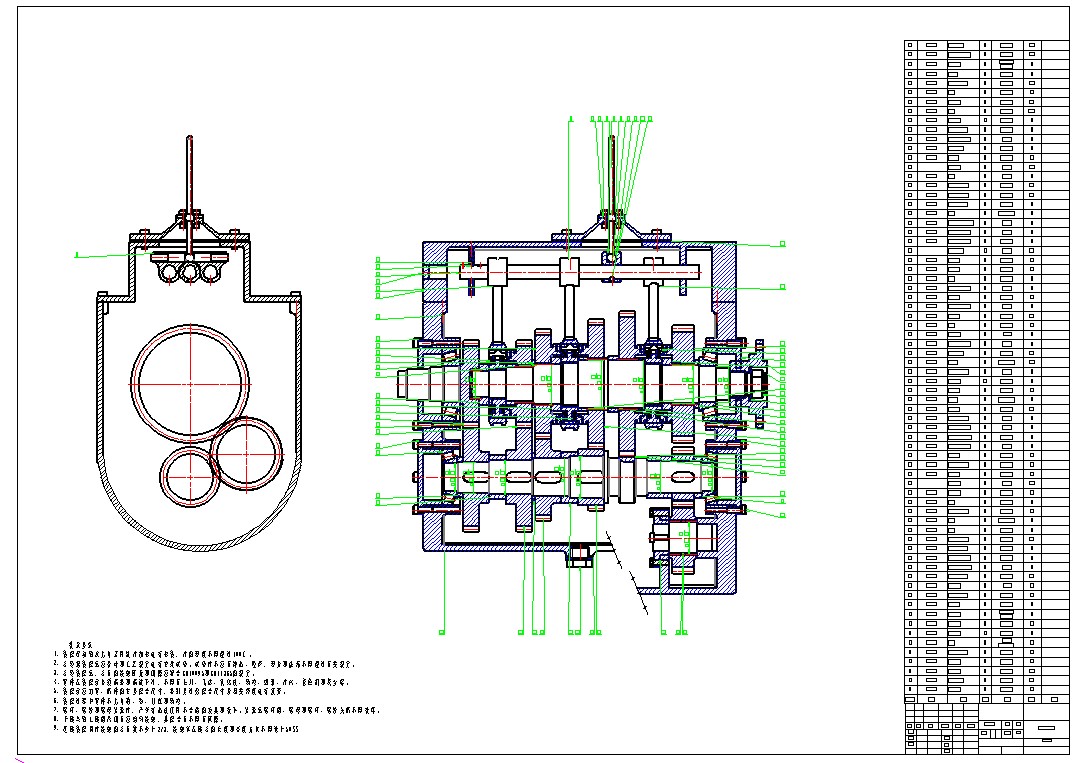
Task: Click the horizontal shift rail in the section view
Action: (x=590, y=270)
